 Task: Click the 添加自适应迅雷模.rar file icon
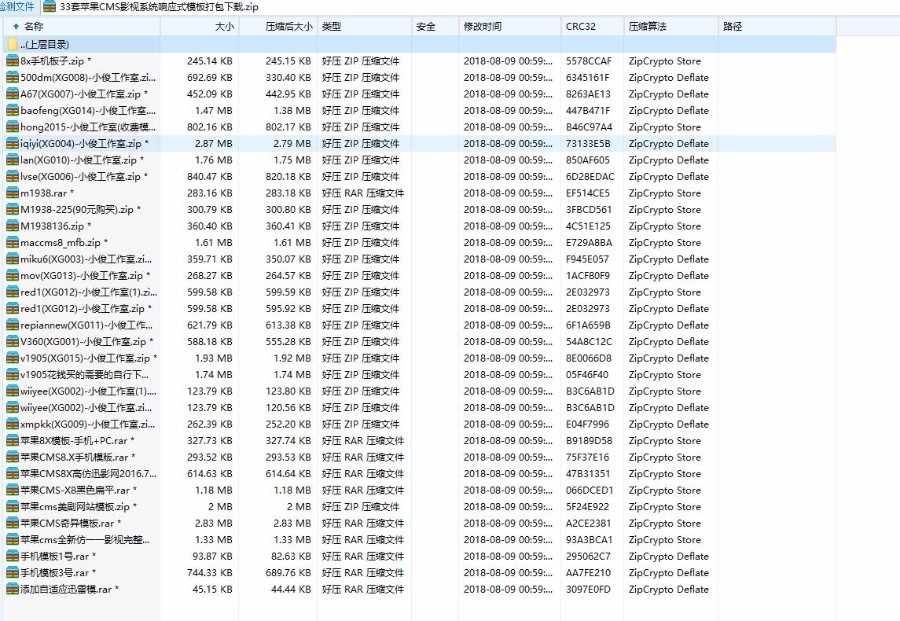pyautogui.click(x=12, y=589)
